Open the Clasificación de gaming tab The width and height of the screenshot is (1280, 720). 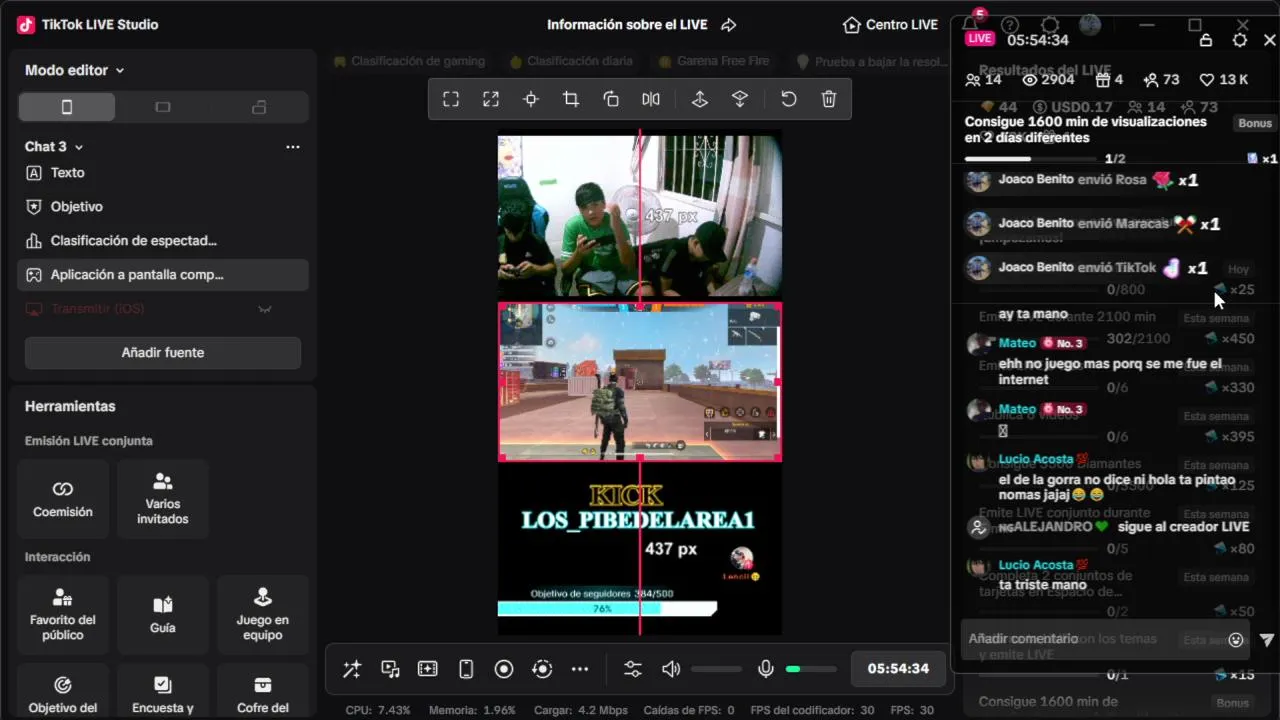click(410, 61)
